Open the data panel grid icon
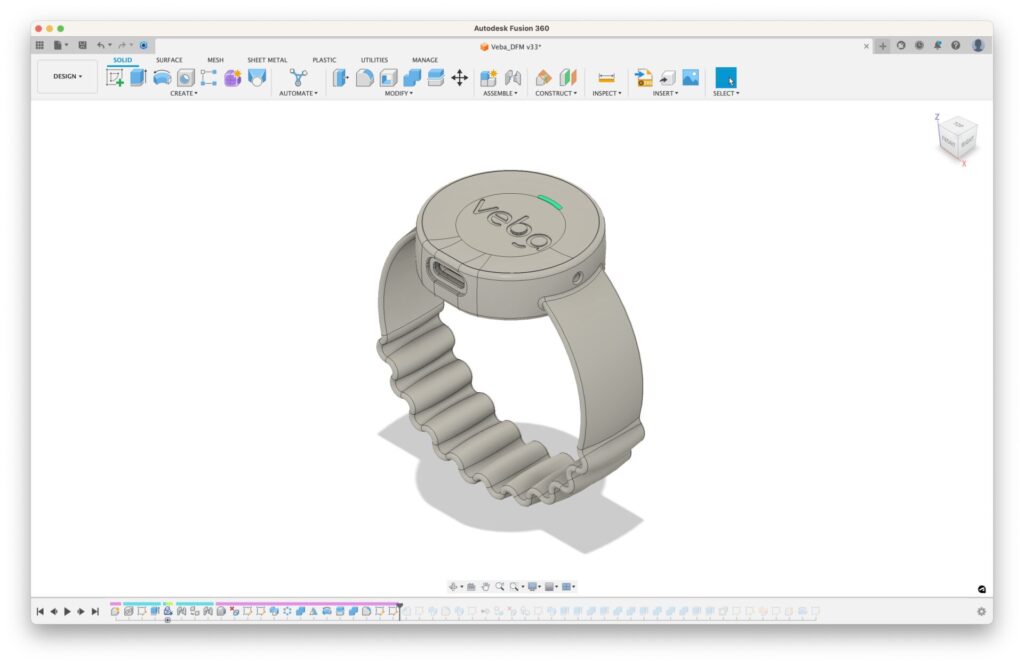This screenshot has height=665, width=1024. coord(40,45)
